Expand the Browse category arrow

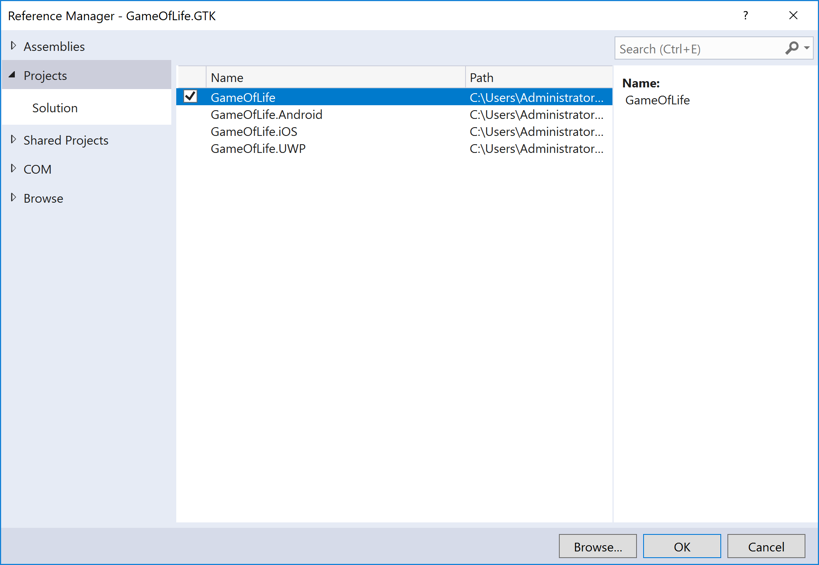(x=14, y=197)
